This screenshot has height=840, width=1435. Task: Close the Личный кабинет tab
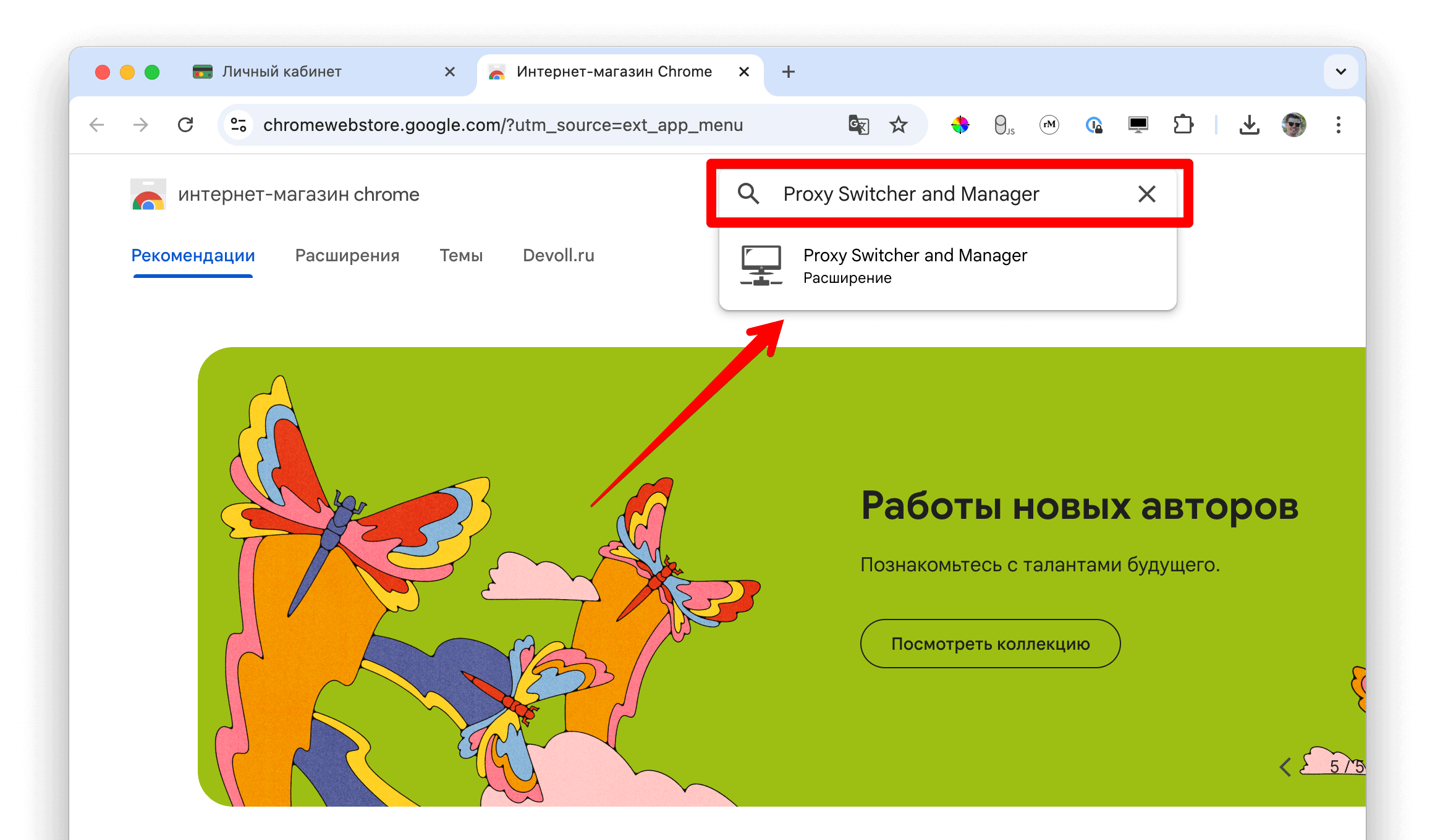(450, 72)
